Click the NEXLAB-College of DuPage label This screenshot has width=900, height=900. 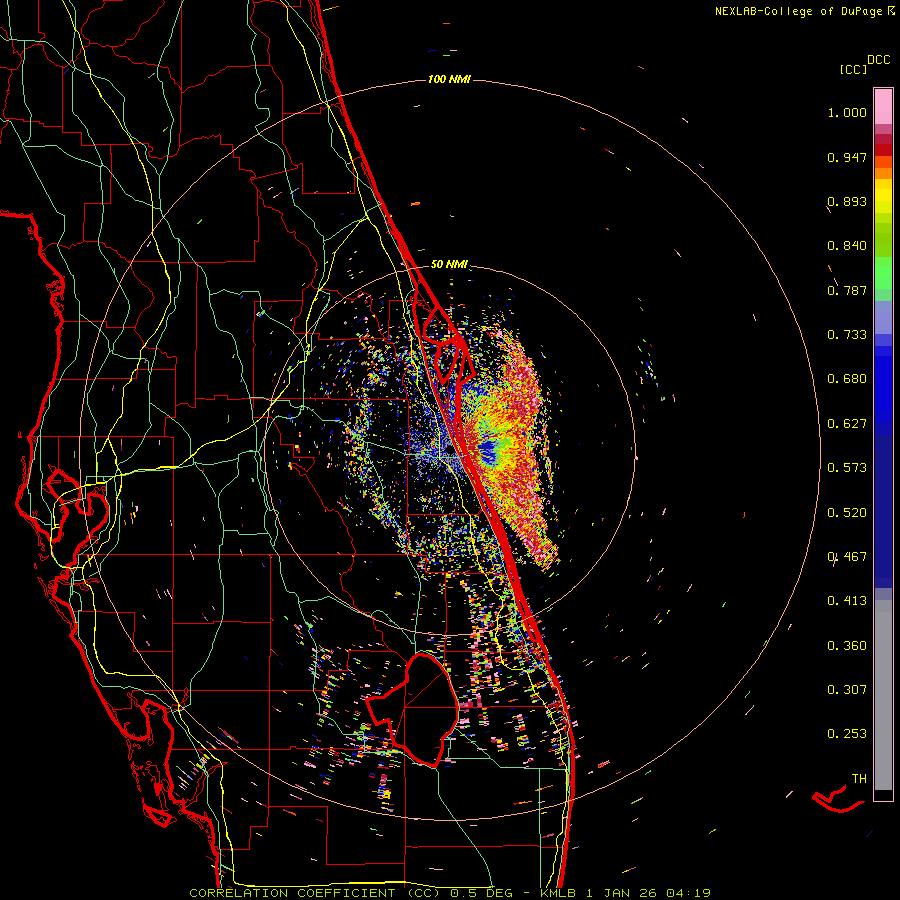[x=798, y=11]
